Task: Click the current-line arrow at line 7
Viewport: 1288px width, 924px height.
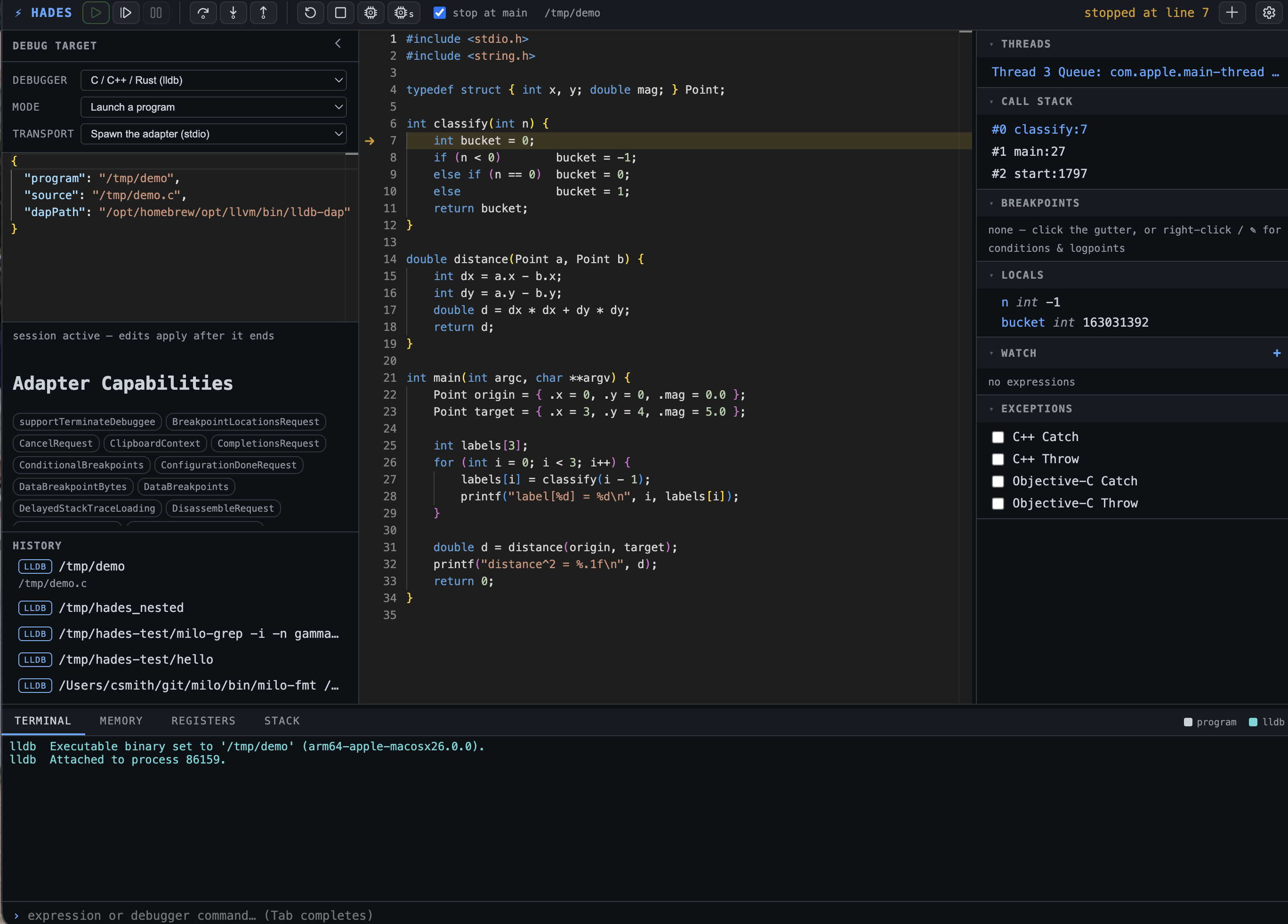Action: pos(370,141)
